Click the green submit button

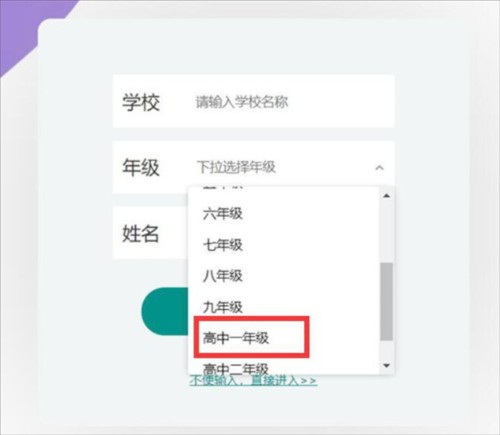pyautogui.click(x=165, y=311)
